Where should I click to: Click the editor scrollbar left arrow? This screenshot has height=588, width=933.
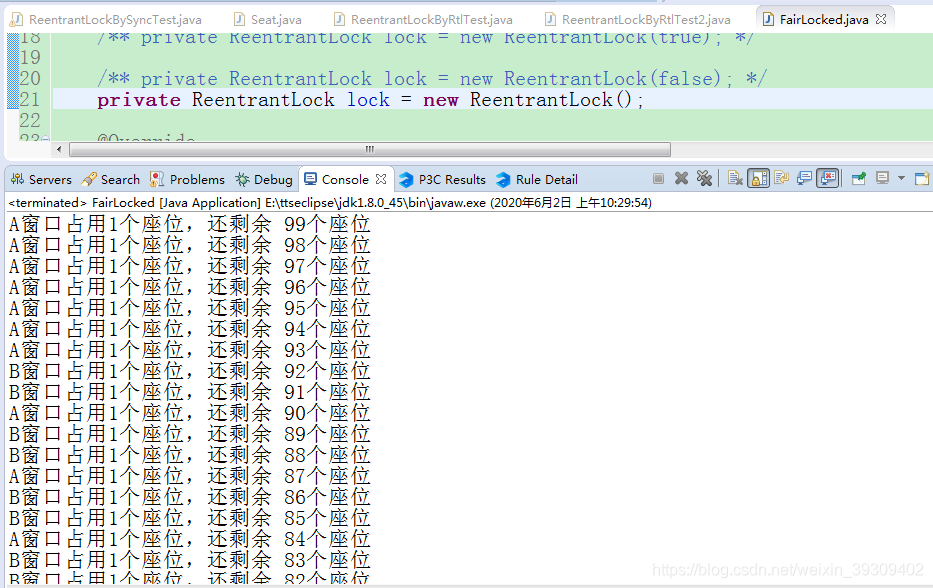click(58, 149)
